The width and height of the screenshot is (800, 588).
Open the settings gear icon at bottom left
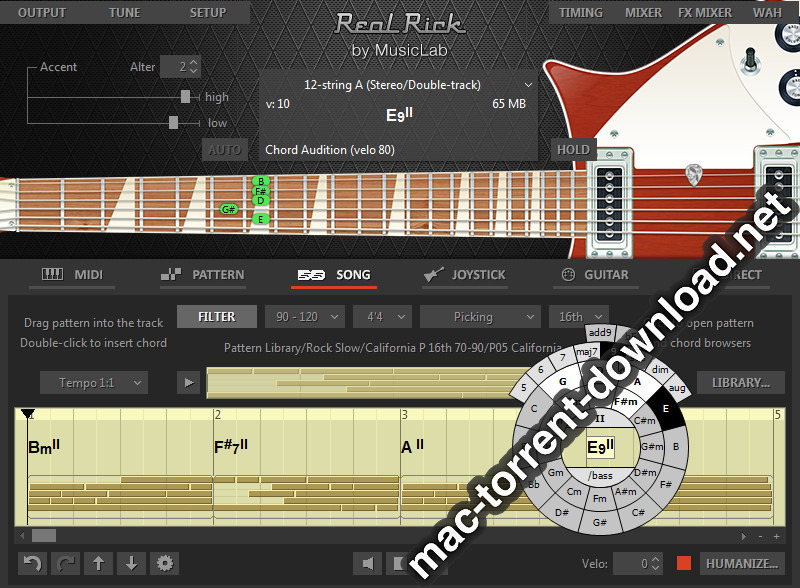point(164,564)
